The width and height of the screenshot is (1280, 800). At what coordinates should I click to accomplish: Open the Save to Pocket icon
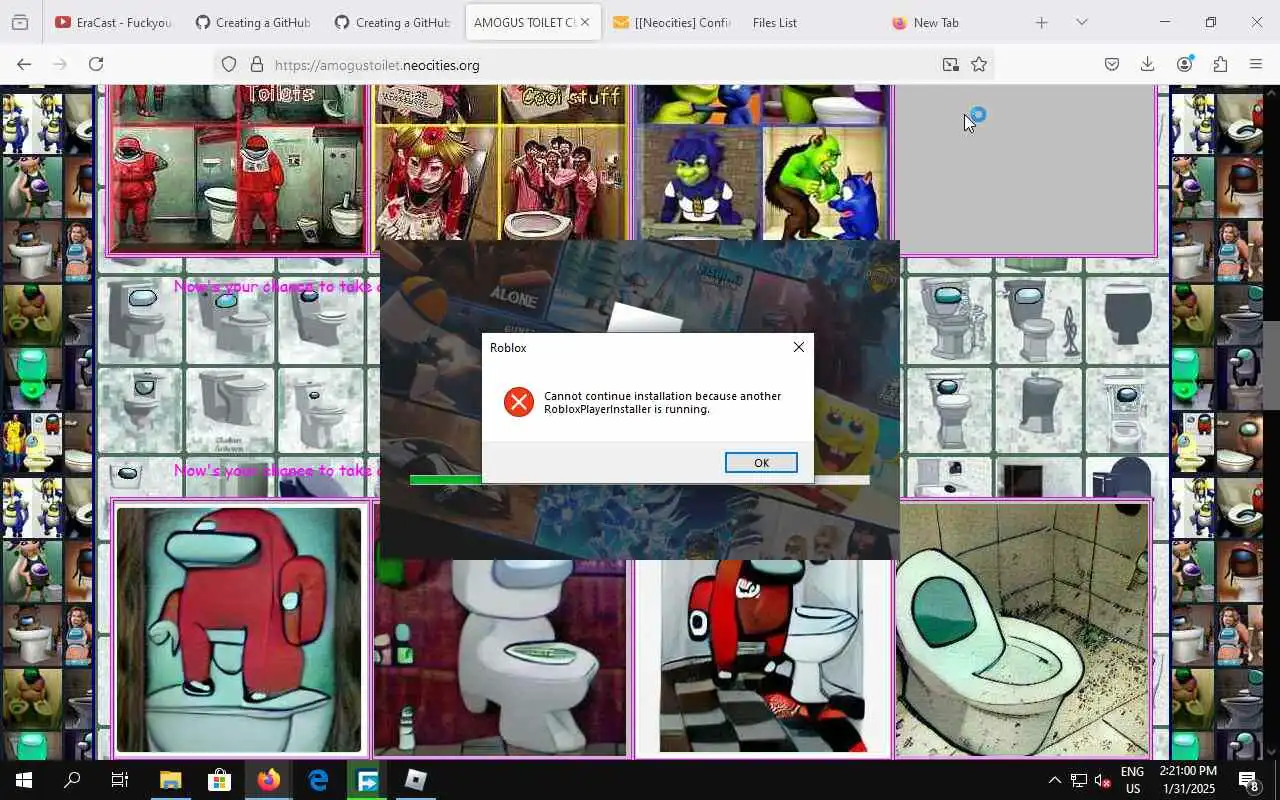pos(1112,64)
